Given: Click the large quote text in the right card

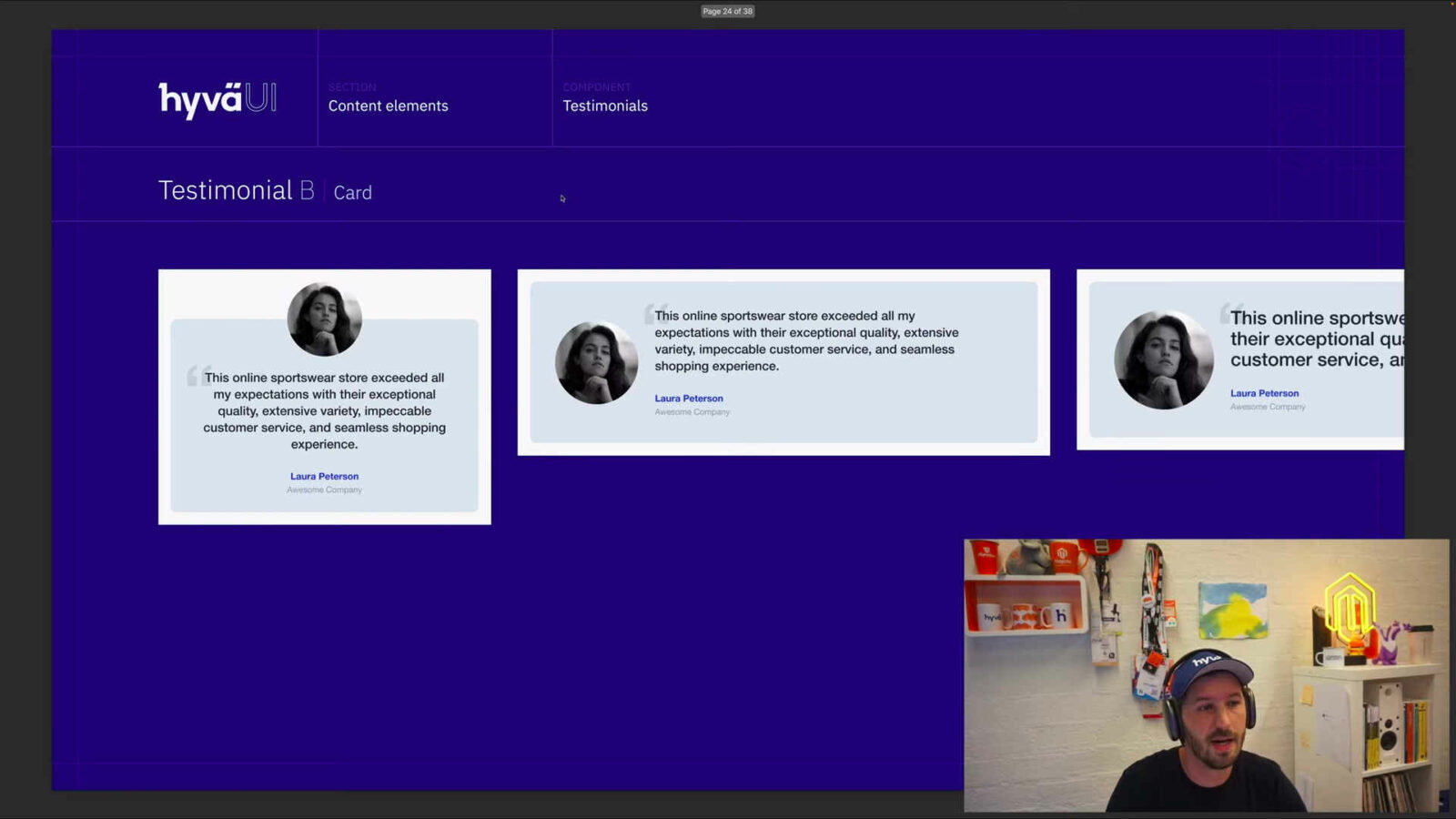Looking at the screenshot, I should point(1317,339).
